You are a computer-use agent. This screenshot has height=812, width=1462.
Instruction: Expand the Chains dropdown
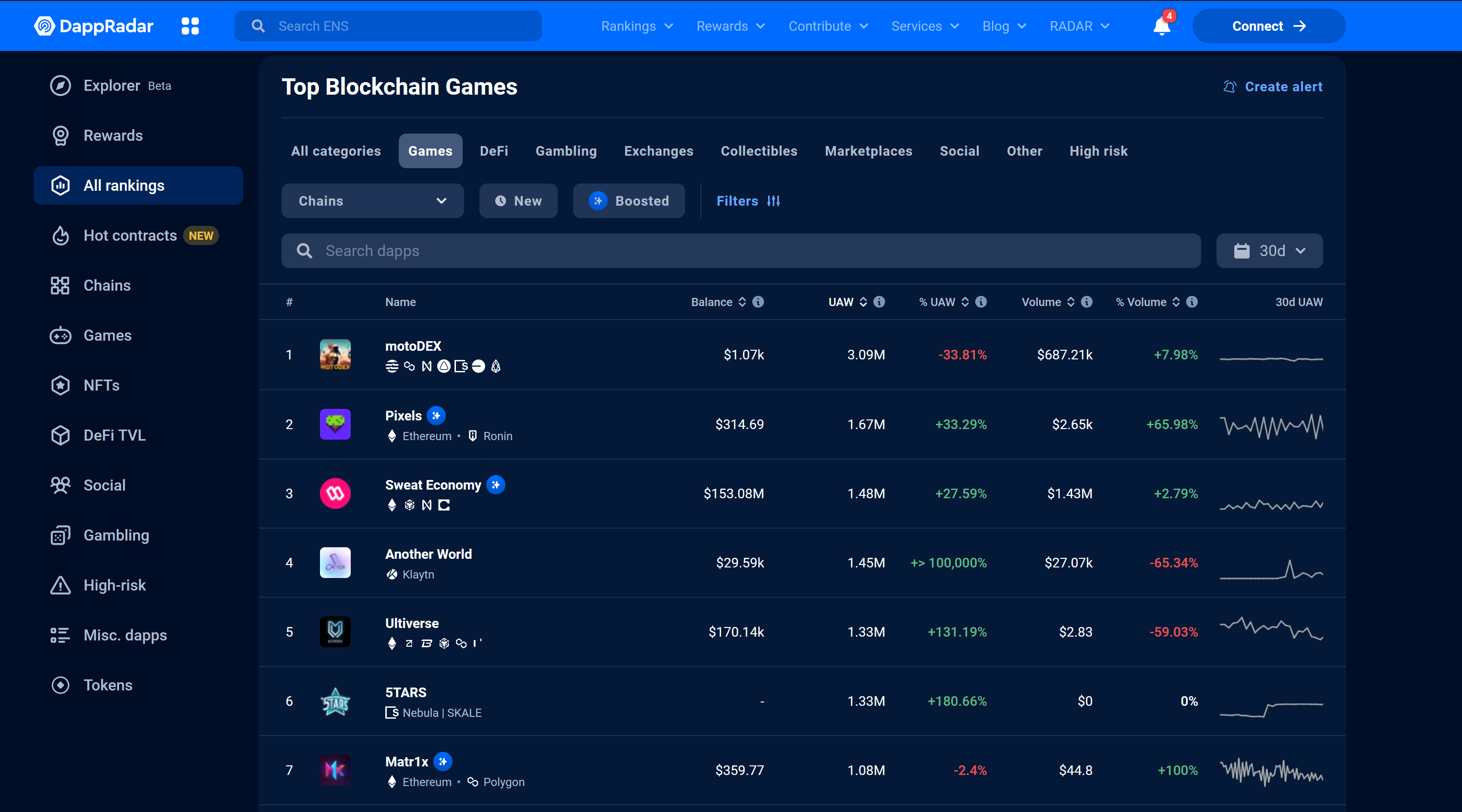point(372,201)
